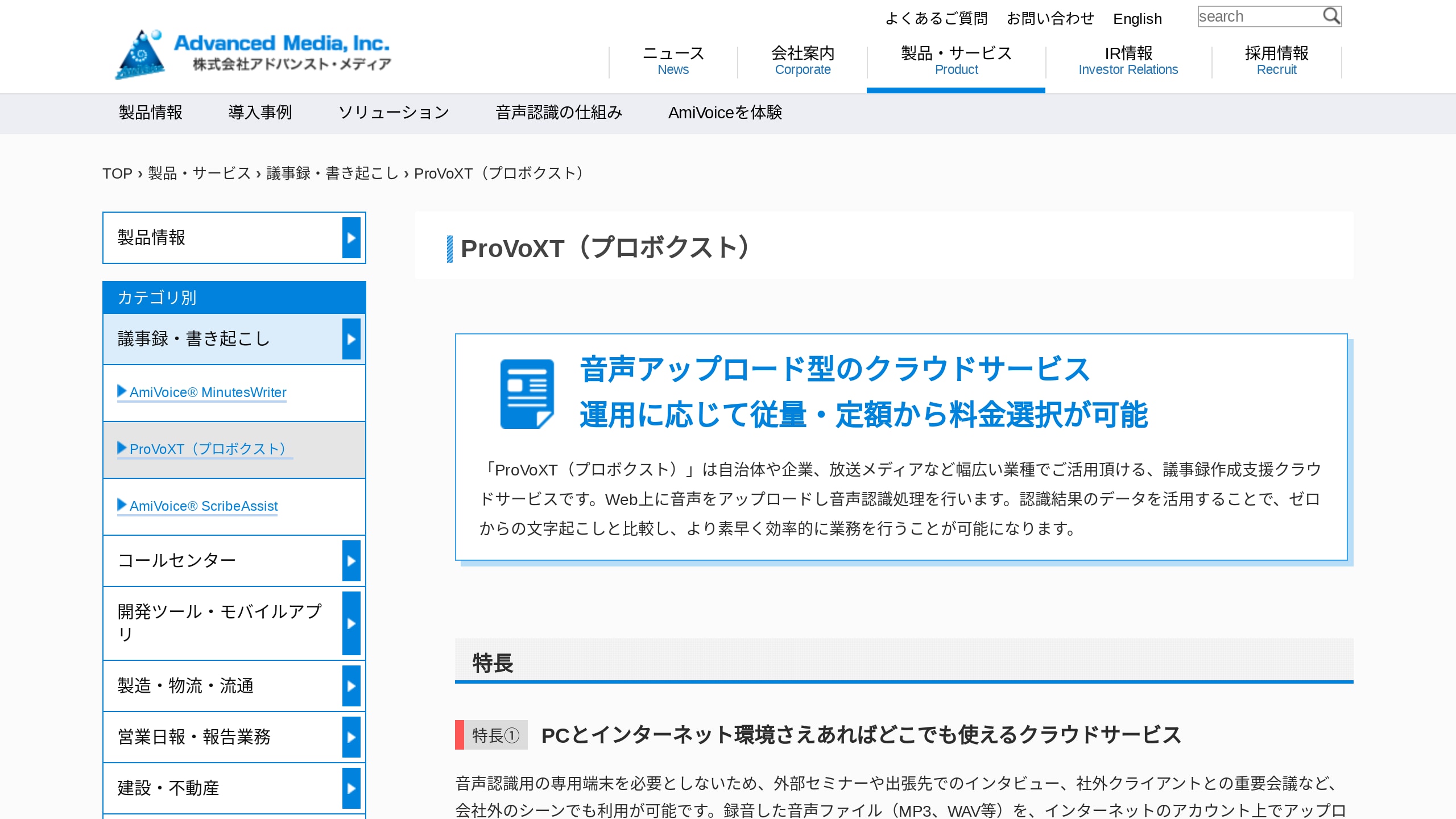Click the 運用に応じて従量・定額から料金選択が可能 headline
Screen dimensions: 1456x819
tap(864, 415)
